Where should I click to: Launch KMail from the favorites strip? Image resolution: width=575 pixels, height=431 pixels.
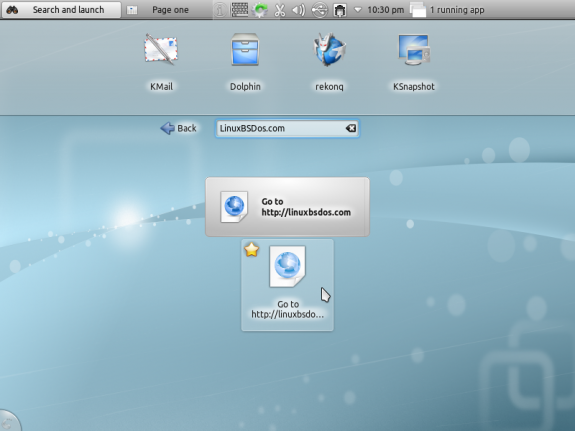[161, 62]
